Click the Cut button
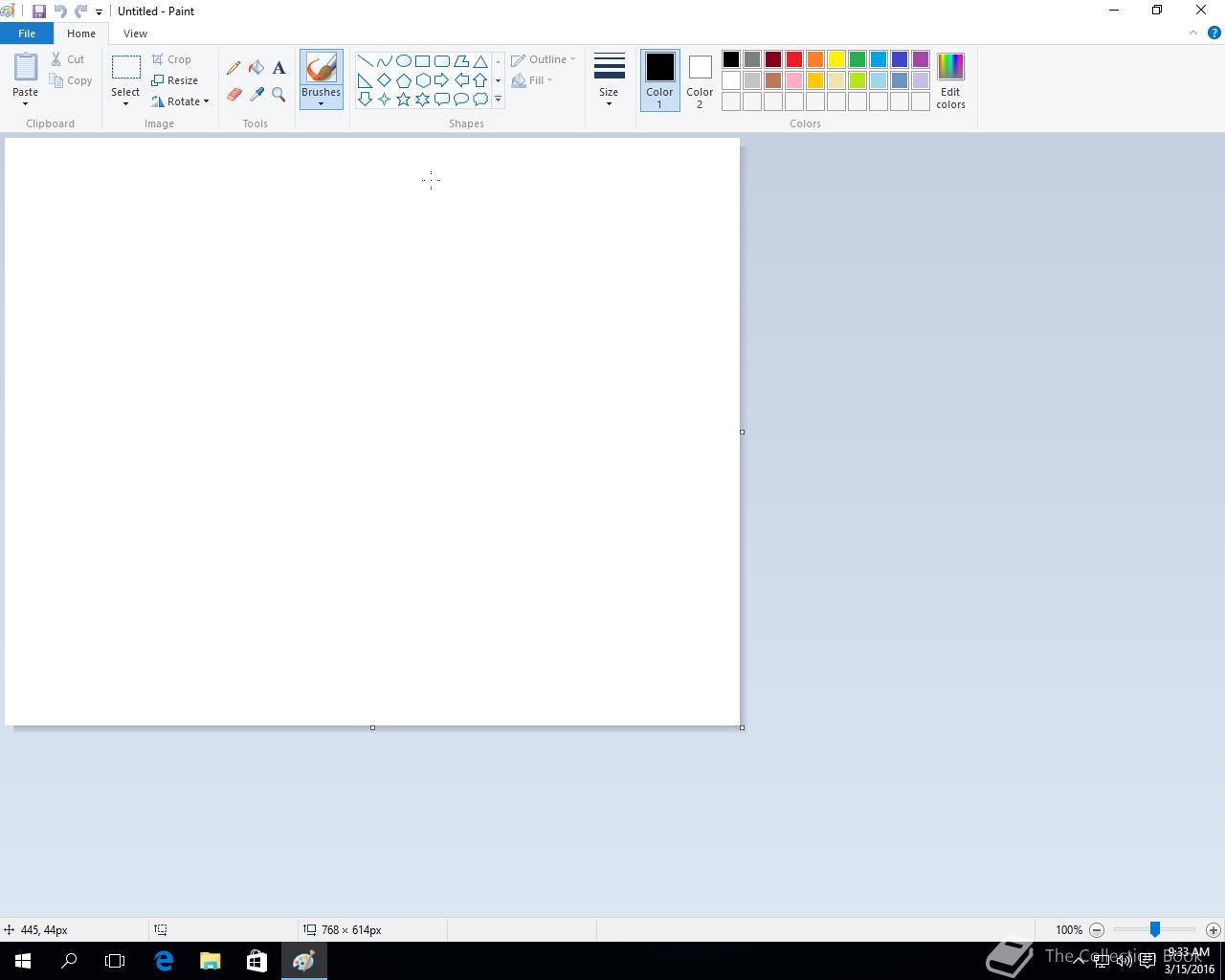1225x980 pixels. (68, 59)
